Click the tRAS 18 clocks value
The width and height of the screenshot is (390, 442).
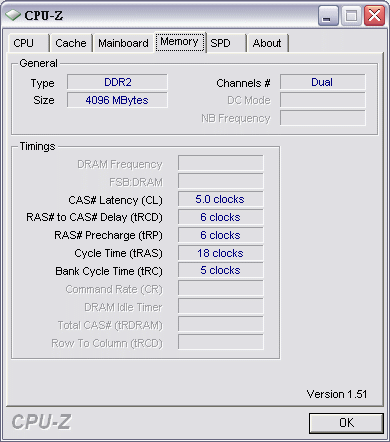coord(221,253)
